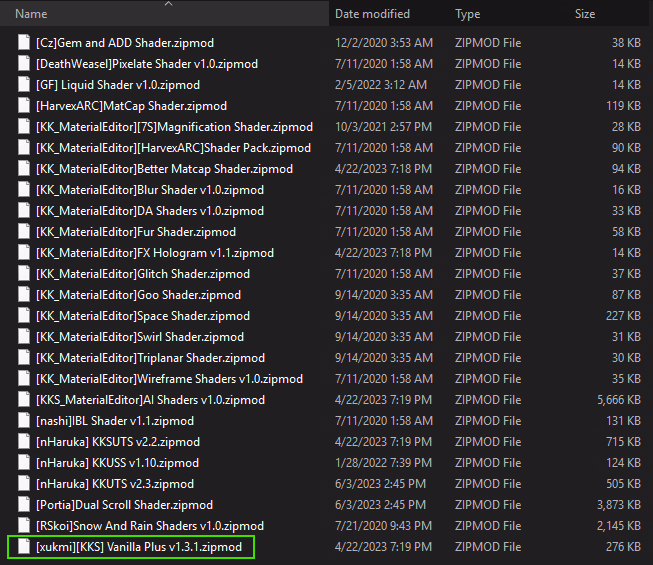Click file icon of Pixelate Shader v1.0
The image size is (653, 565).
point(25,64)
